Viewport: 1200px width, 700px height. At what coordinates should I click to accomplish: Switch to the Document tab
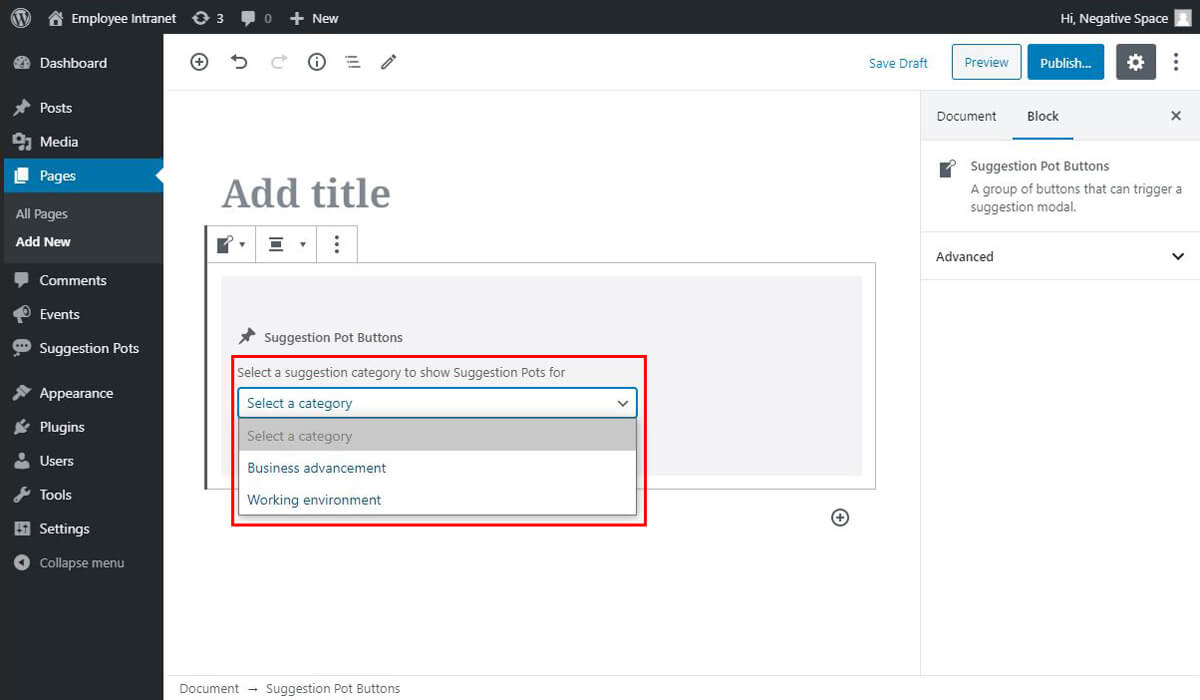pyautogui.click(x=966, y=116)
